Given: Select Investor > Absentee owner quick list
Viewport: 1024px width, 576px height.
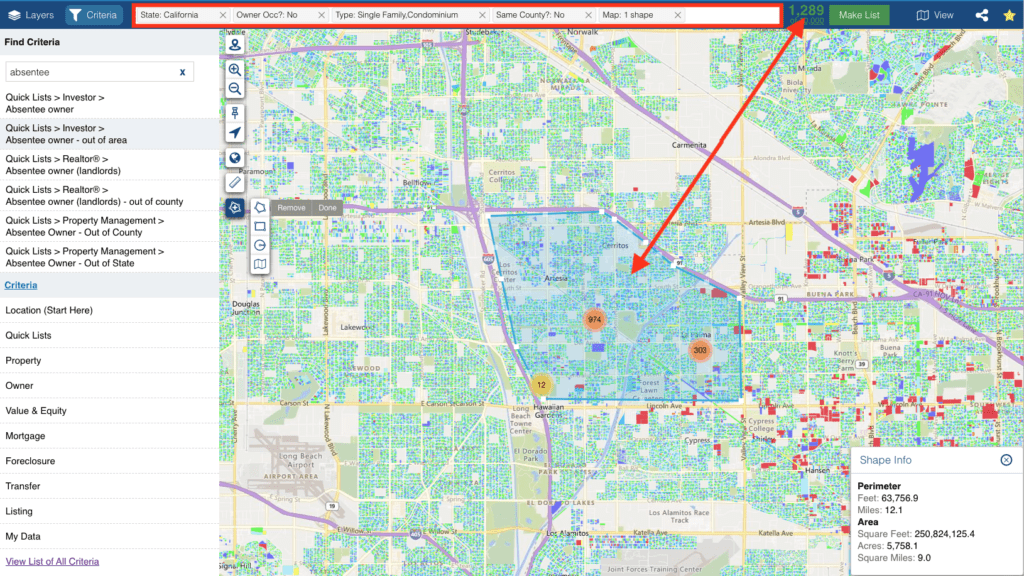Looking at the screenshot, I should click(110, 103).
